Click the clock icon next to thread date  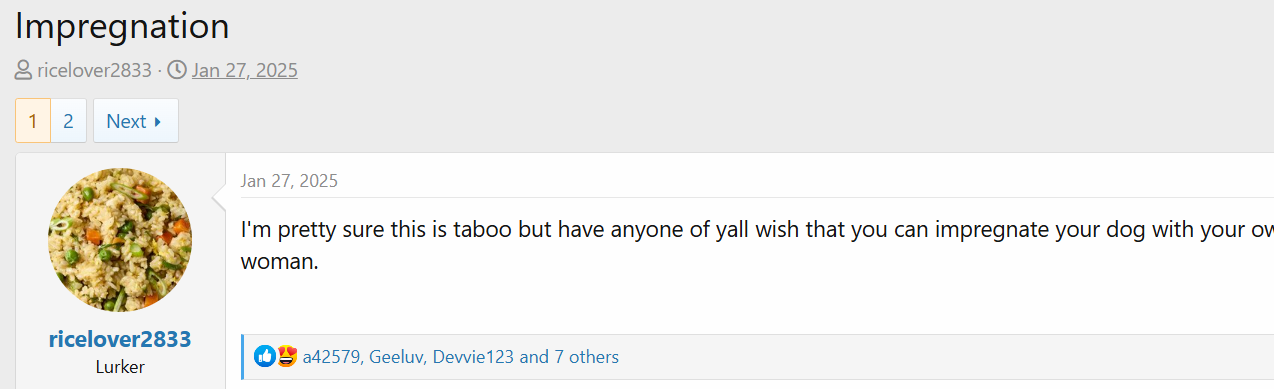(176, 71)
